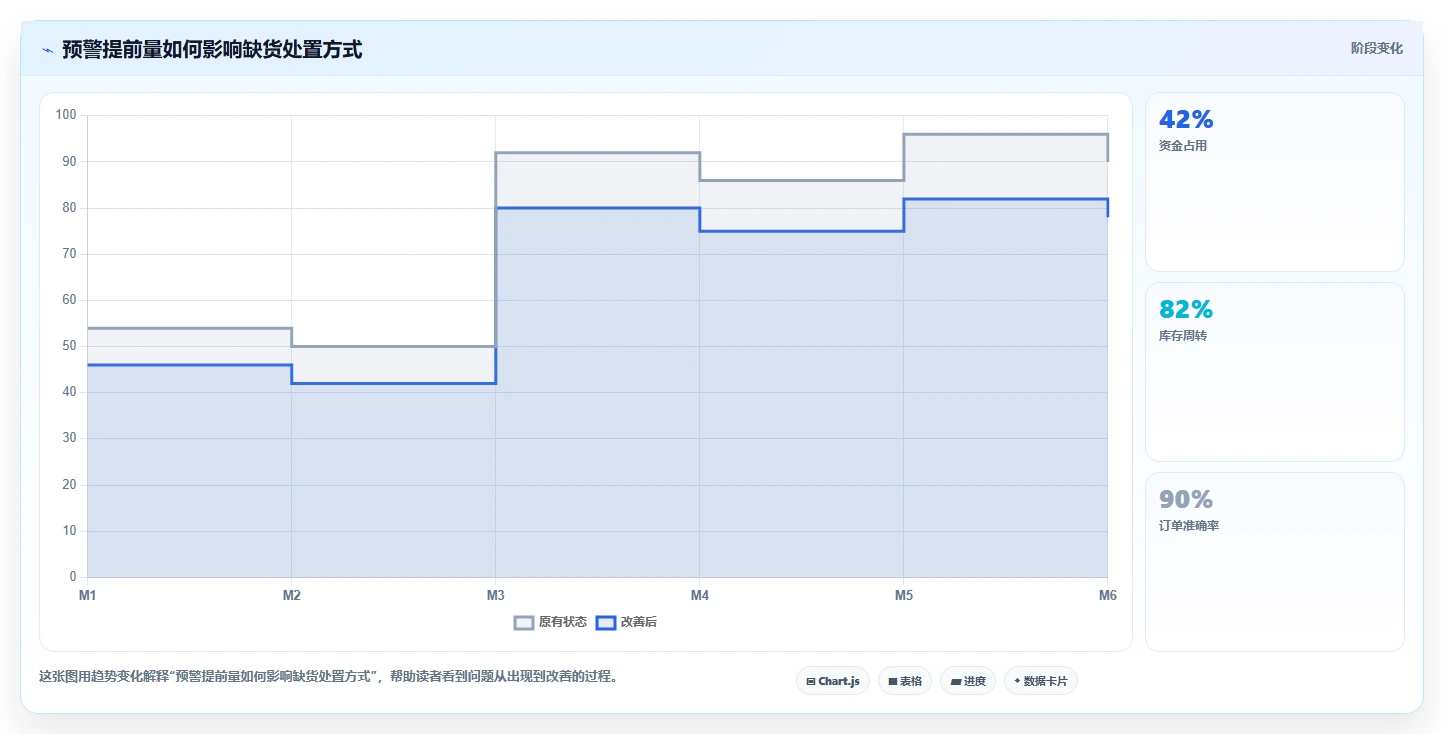This screenshot has width=1444, height=734.
Task: Click the M5 x-axis label
Action: [904, 595]
